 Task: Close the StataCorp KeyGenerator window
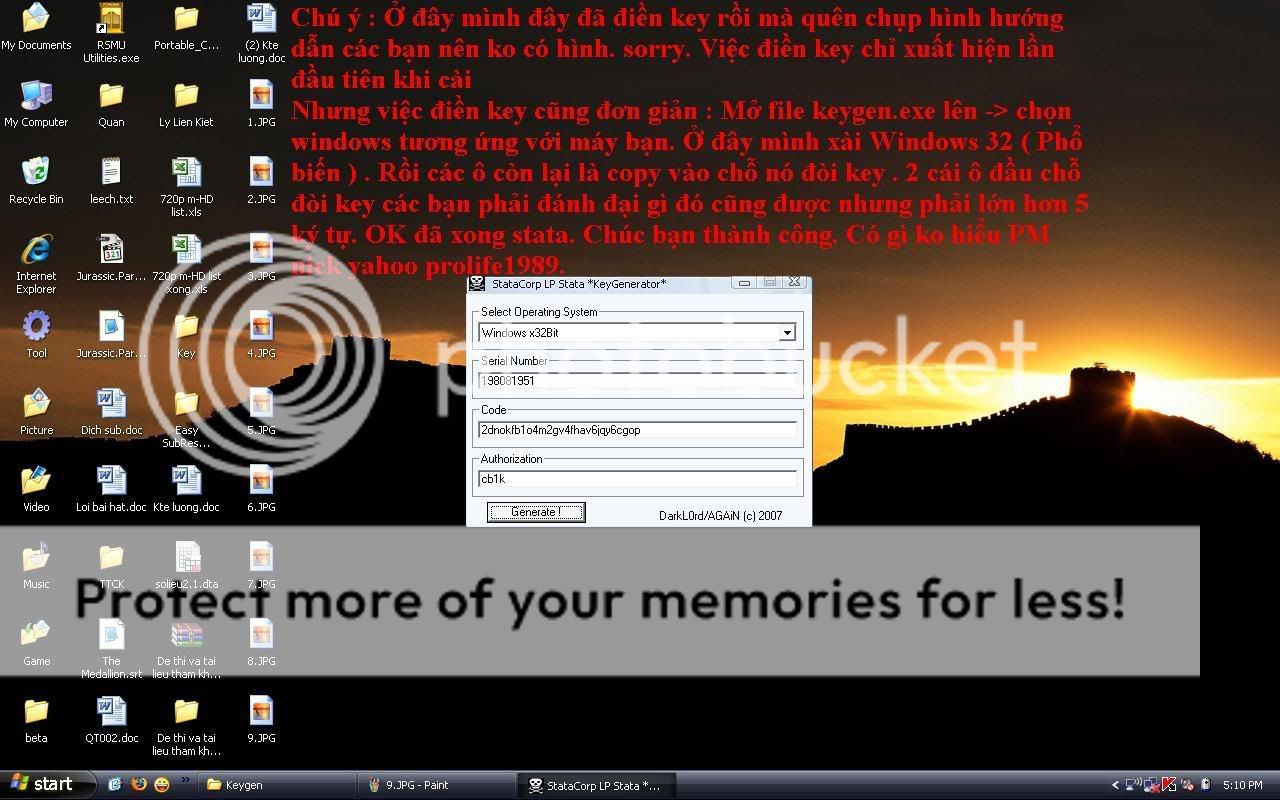point(794,283)
